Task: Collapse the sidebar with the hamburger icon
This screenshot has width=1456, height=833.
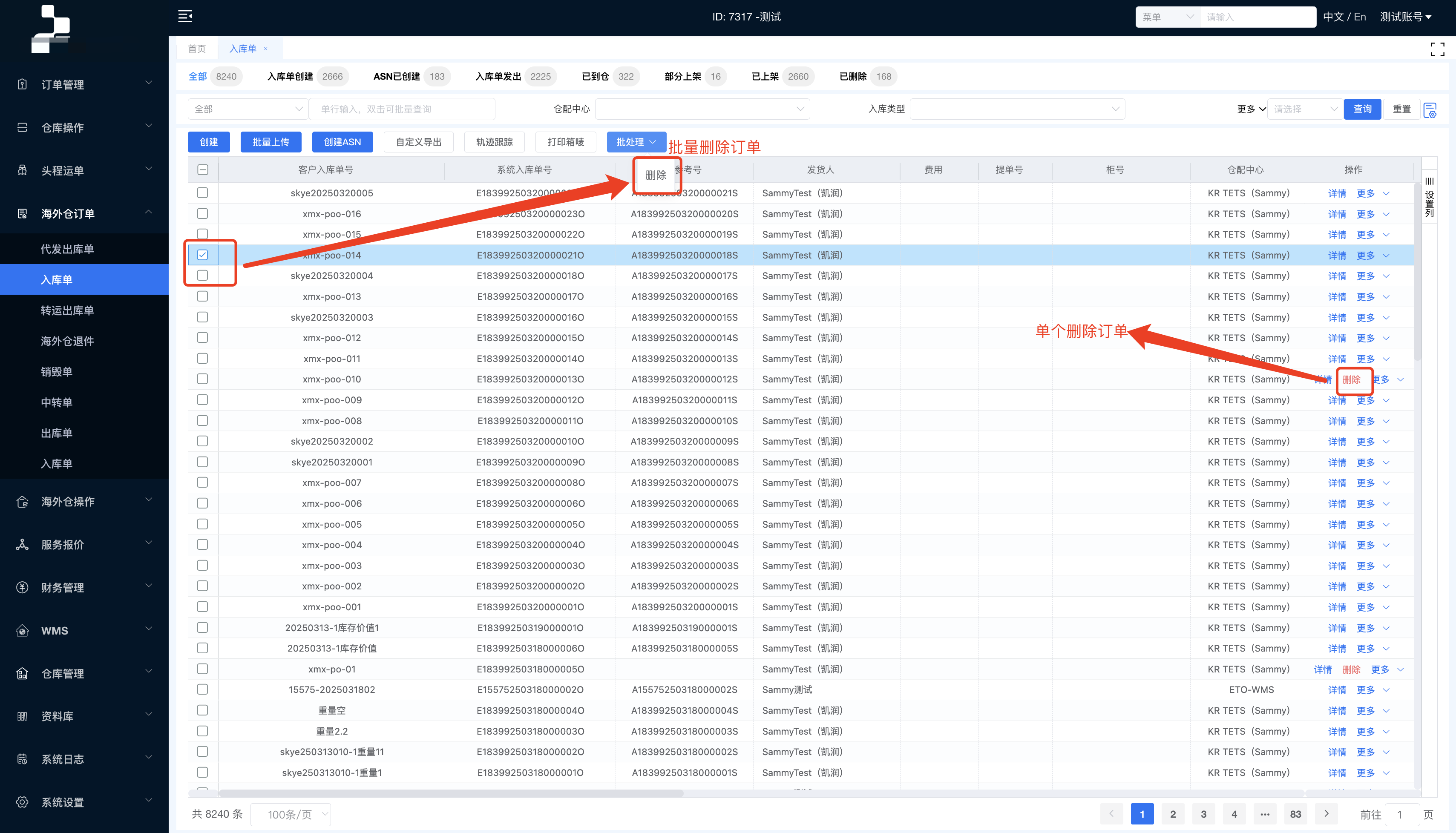Action: click(185, 16)
